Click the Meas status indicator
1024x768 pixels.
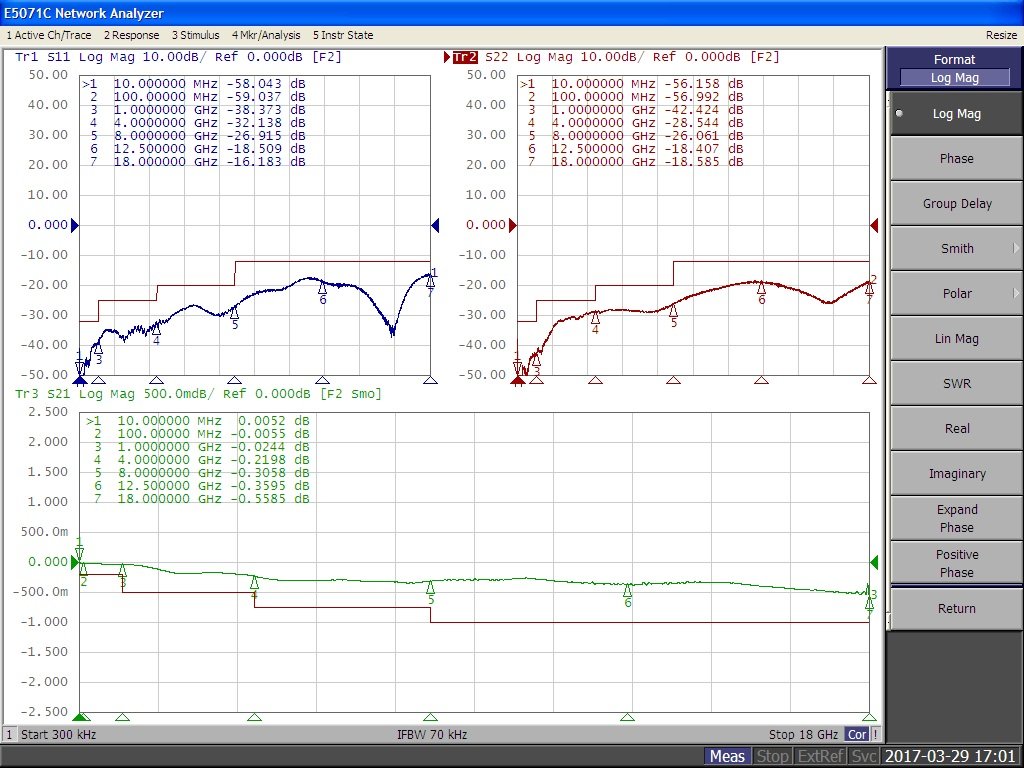coord(727,756)
